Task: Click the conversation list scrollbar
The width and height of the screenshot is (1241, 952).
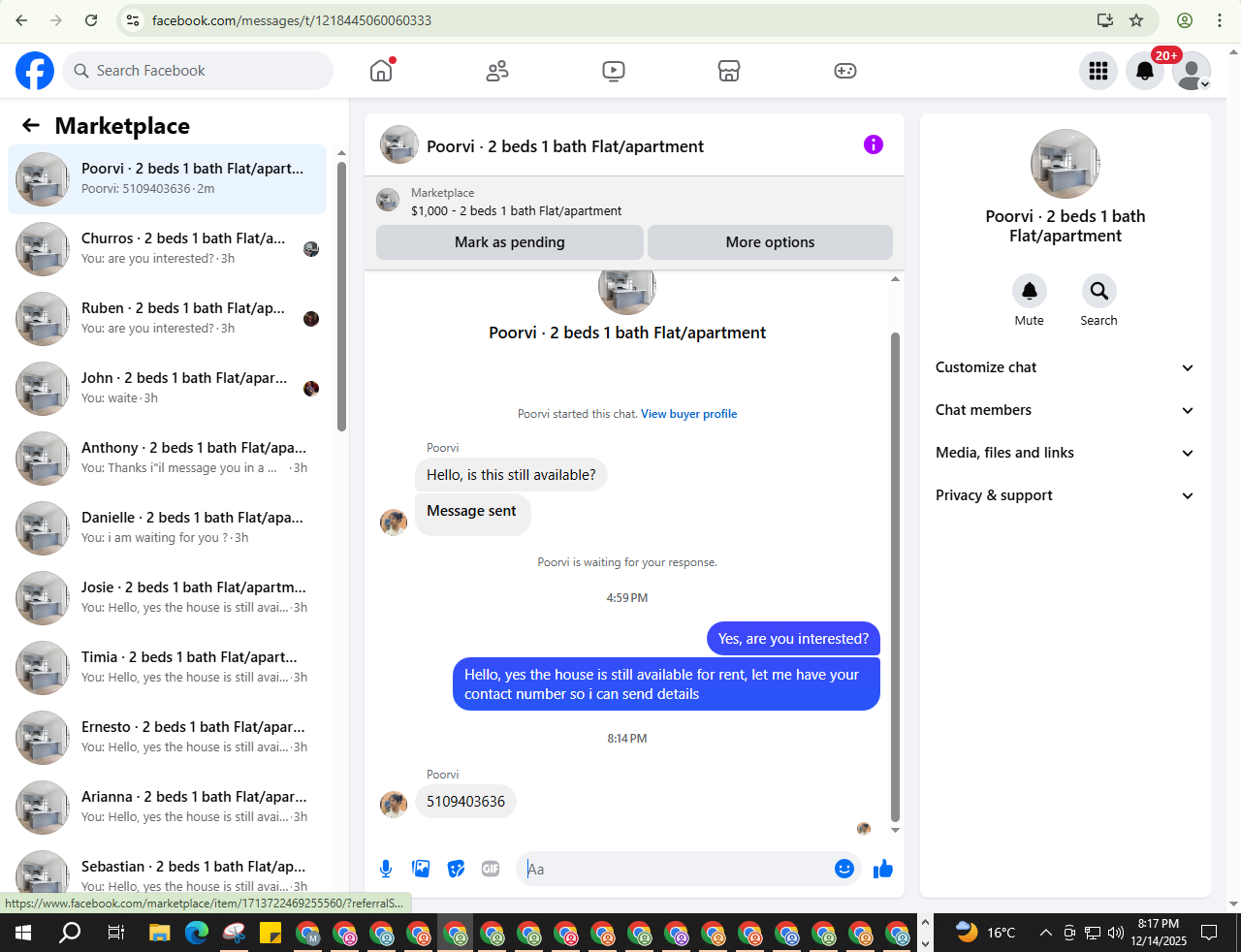Action: click(341, 296)
